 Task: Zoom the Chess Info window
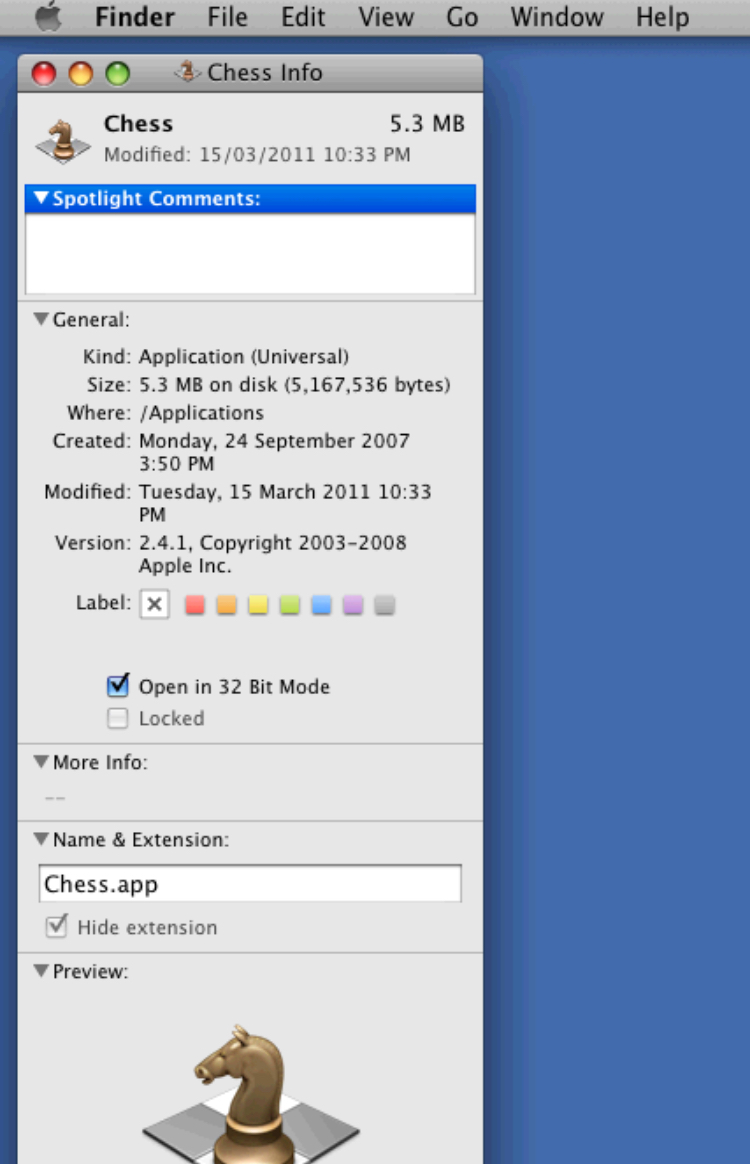pos(117,73)
